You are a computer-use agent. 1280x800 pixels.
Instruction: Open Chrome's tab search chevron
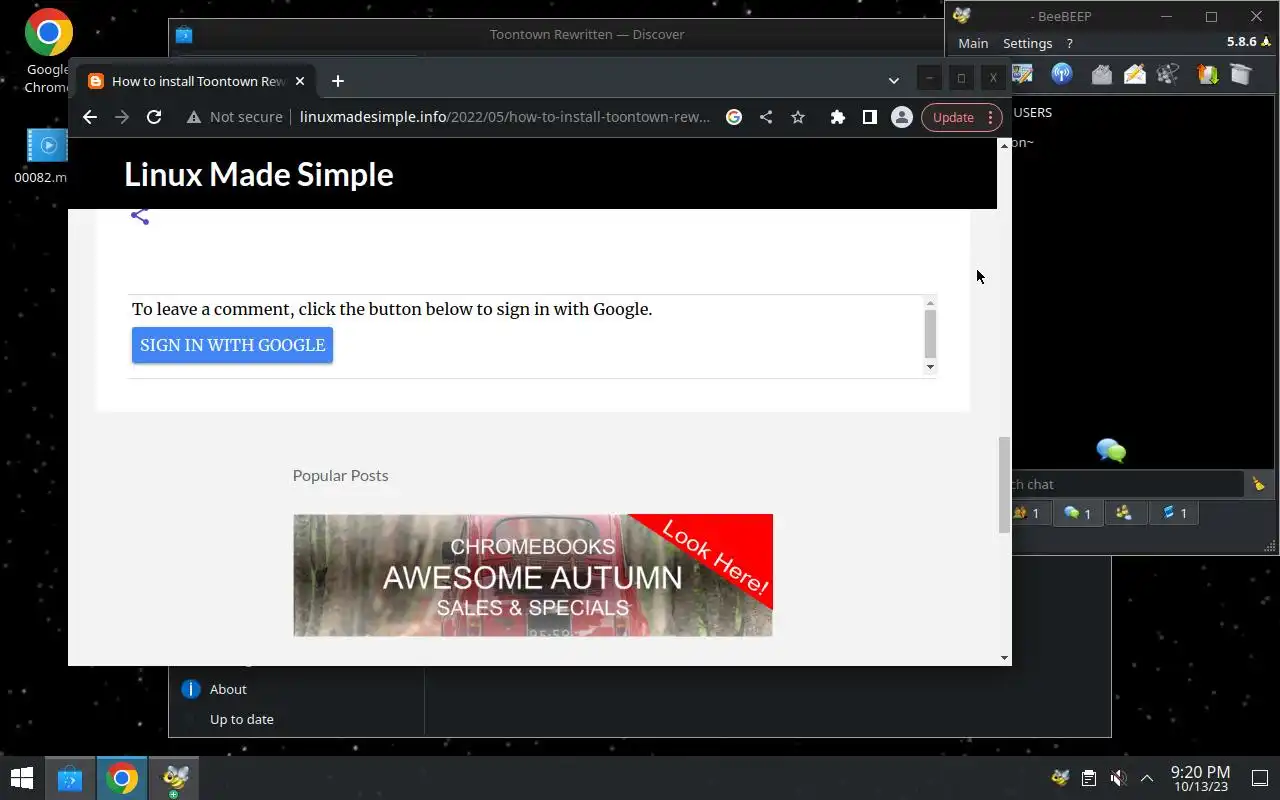tap(893, 80)
